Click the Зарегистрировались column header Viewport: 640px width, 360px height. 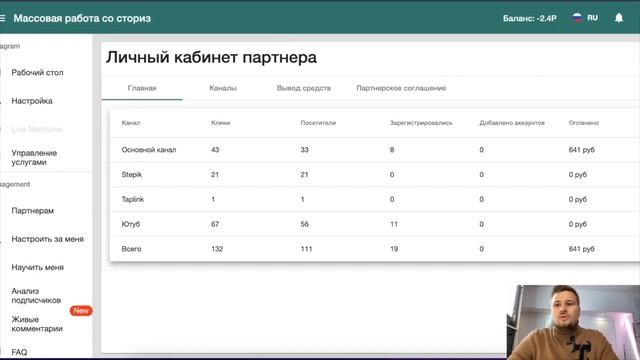click(421, 122)
